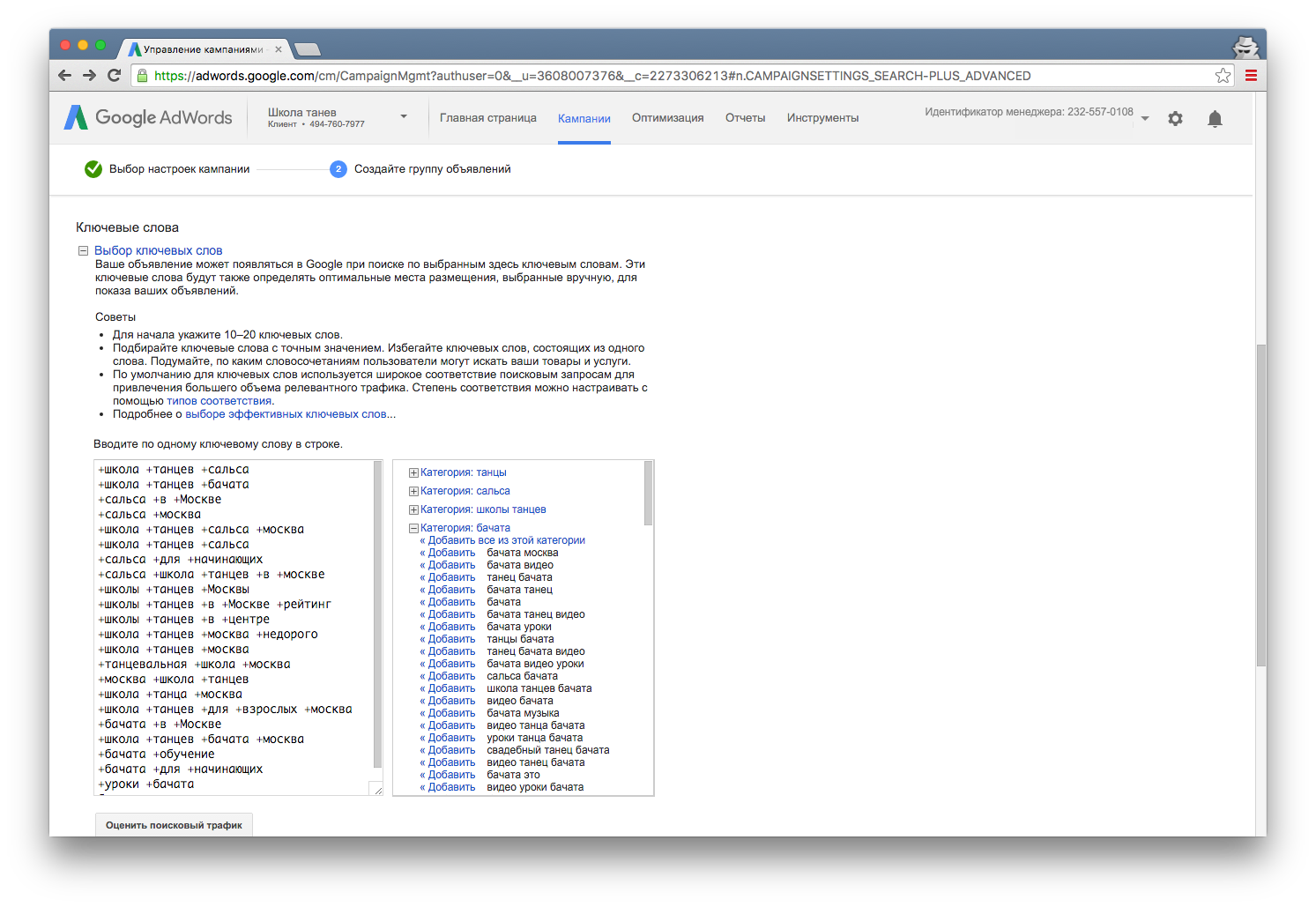1316x907 pixels.
Task: Open the Отчеты tab
Action: 745,118
